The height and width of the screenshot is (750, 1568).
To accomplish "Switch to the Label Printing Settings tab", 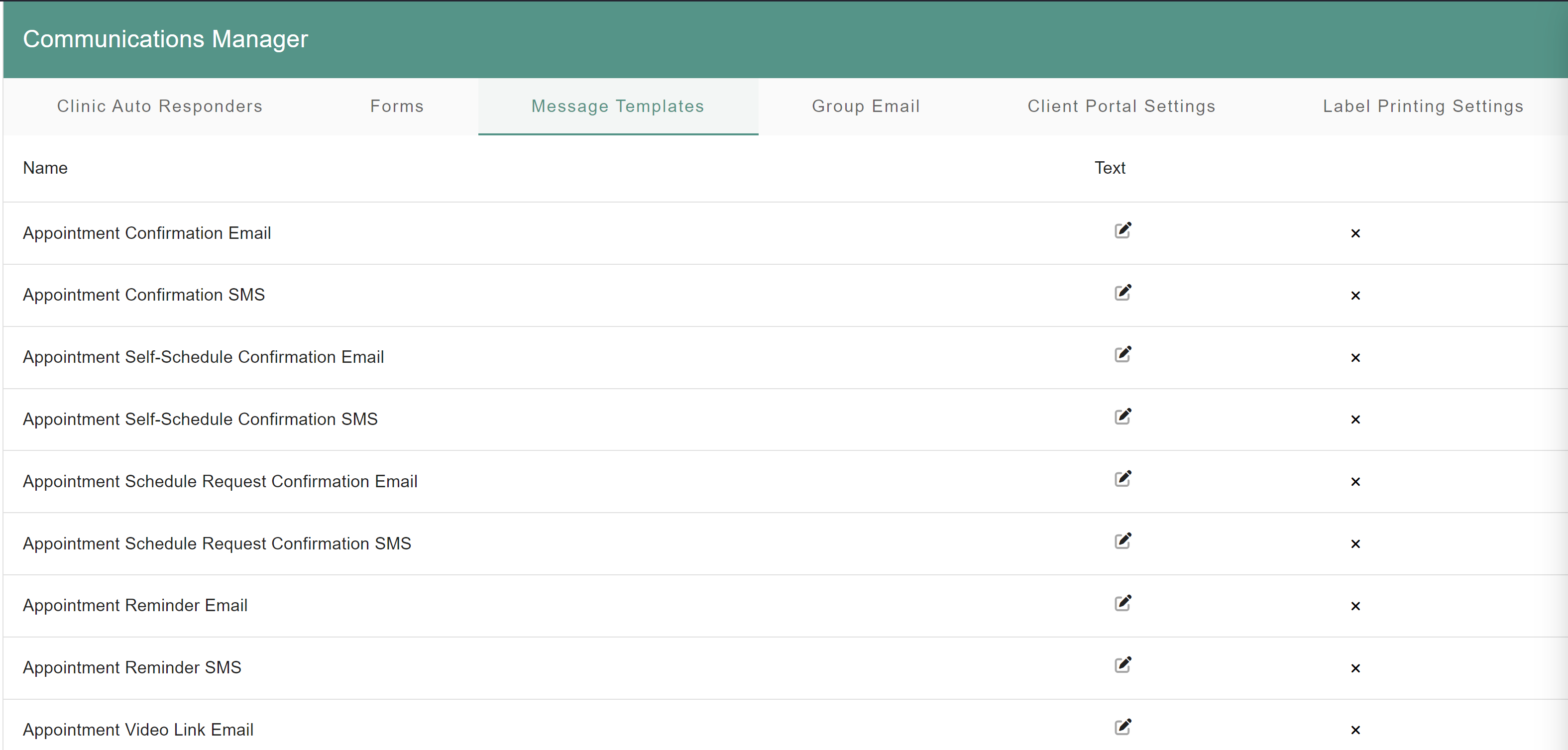I will tap(1423, 107).
